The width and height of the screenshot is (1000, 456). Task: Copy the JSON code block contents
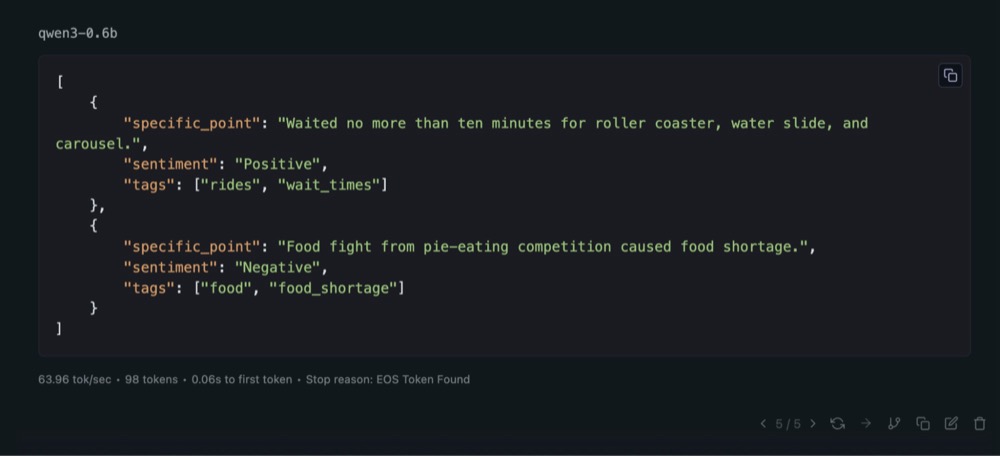(x=950, y=76)
